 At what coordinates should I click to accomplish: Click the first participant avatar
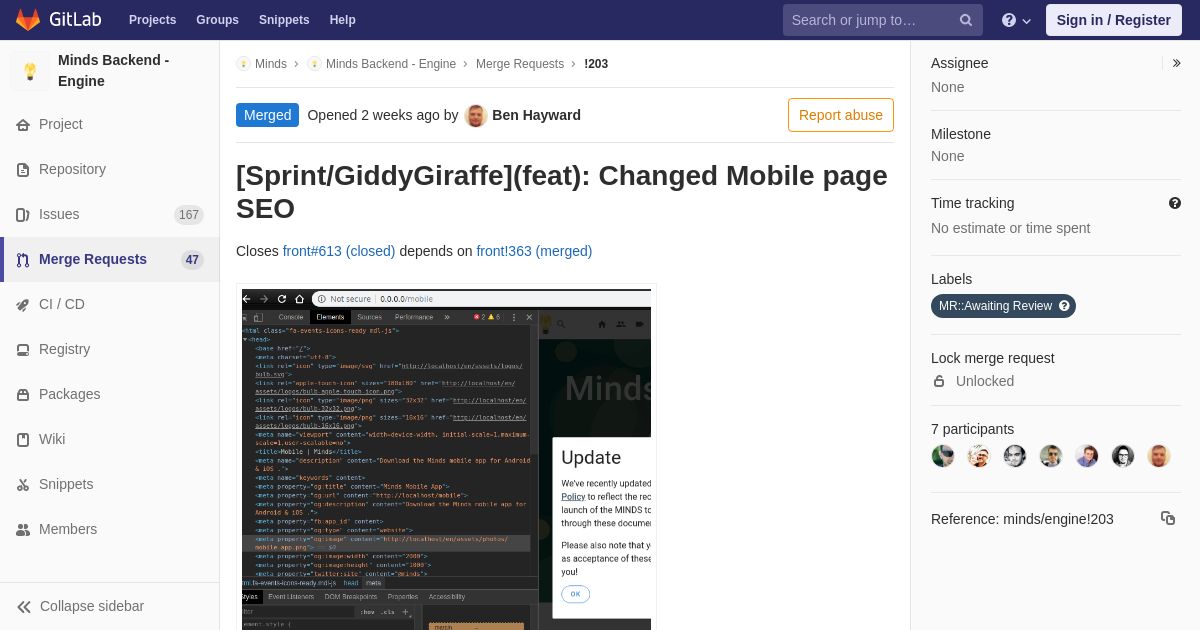click(943, 456)
